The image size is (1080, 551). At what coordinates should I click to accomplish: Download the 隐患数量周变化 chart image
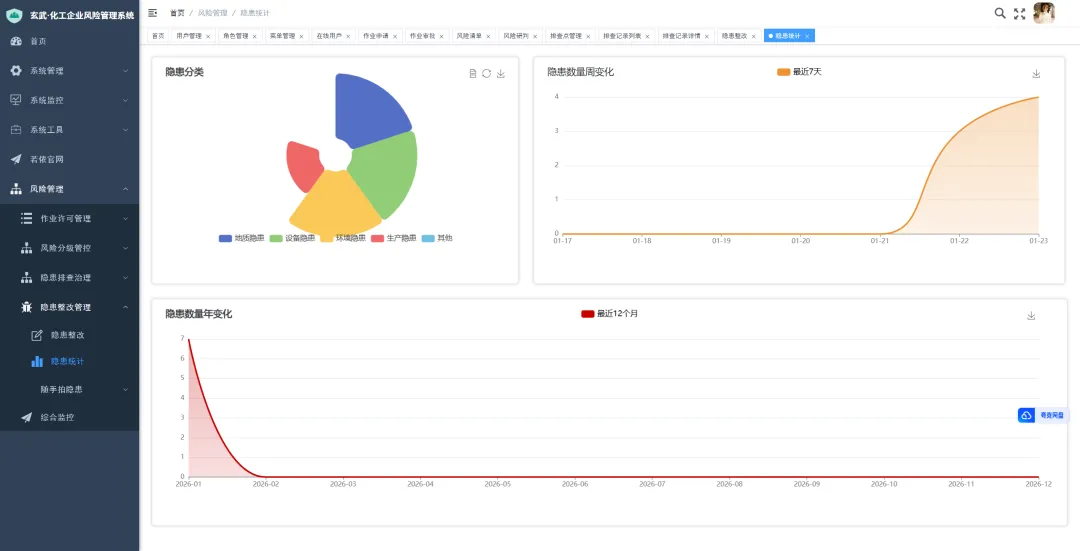(1036, 74)
